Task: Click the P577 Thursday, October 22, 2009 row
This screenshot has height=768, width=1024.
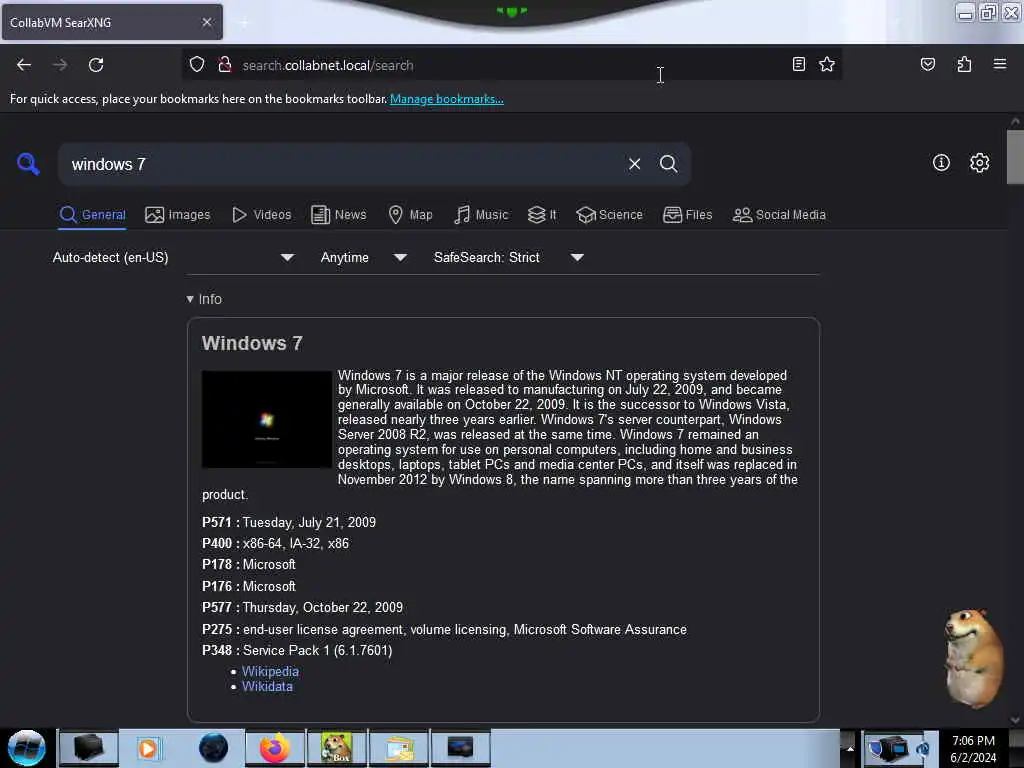Action: [x=302, y=607]
